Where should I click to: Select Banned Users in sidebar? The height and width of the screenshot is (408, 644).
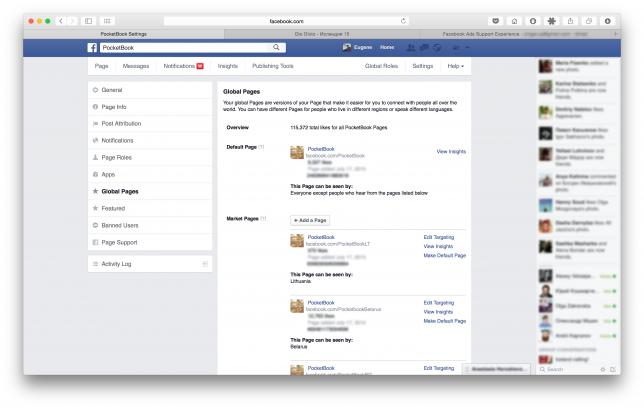[150, 226]
